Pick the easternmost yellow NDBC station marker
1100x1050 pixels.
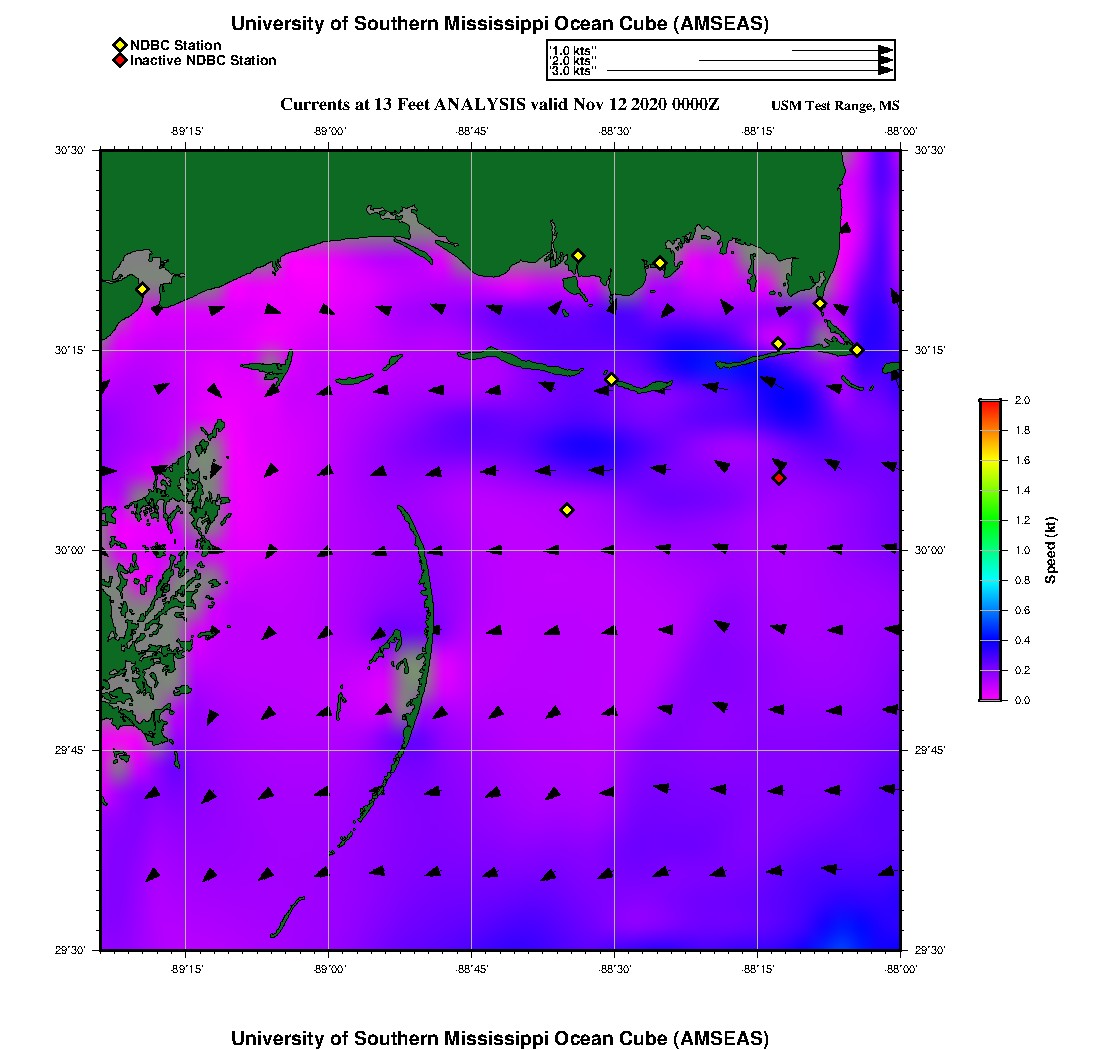point(857,349)
